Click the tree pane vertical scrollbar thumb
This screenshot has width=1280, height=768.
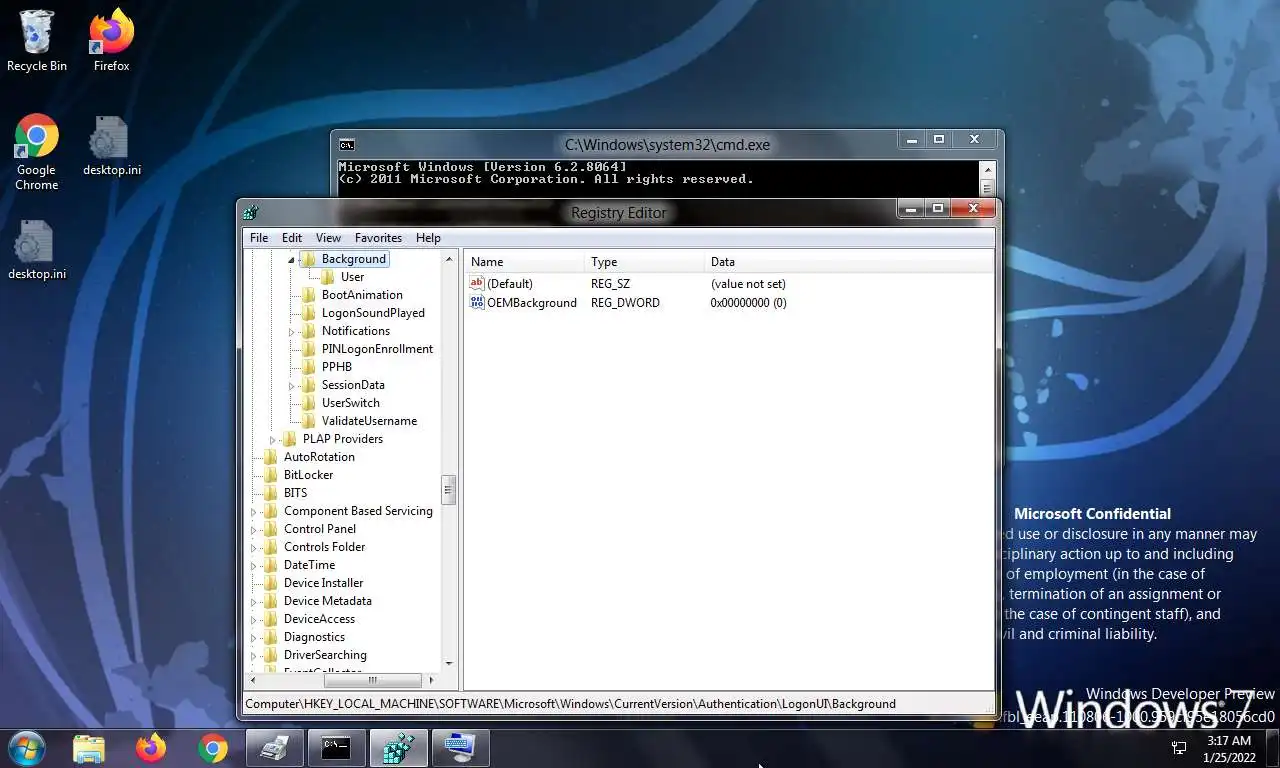[x=449, y=490]
